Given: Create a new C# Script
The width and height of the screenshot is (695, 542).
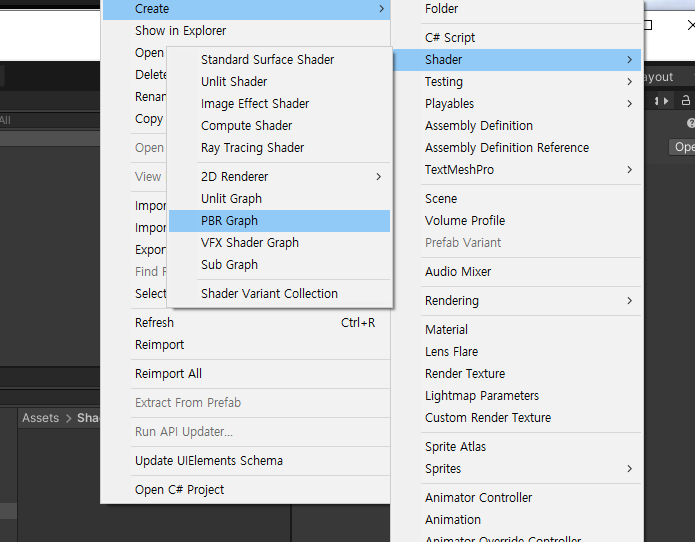Looking at the screenshot, I should 517,38.
